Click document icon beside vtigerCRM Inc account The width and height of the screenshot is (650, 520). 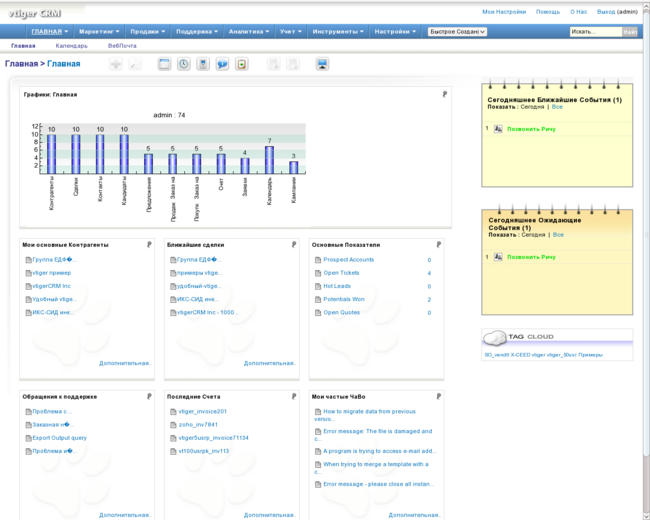click(x=29, y=286)
